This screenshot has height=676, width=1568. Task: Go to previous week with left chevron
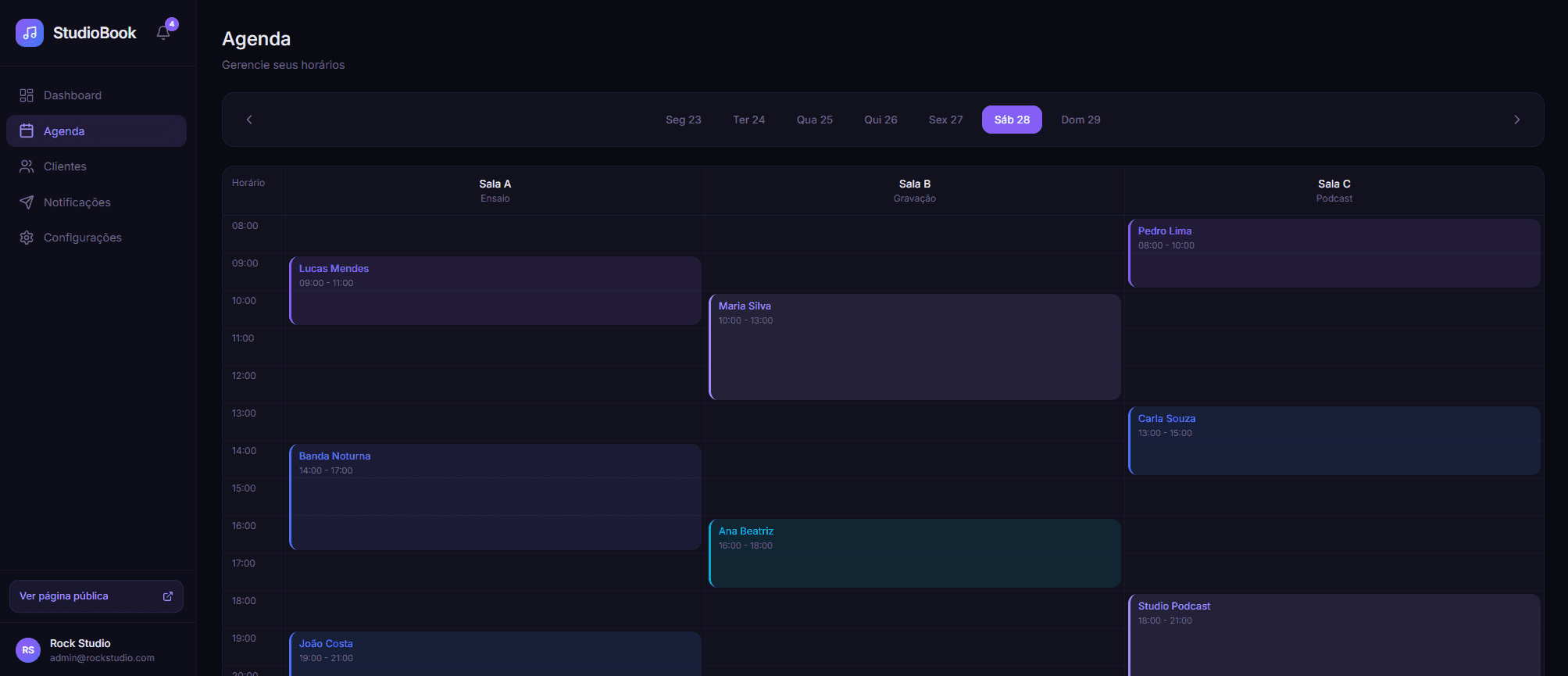pos(249,120)
